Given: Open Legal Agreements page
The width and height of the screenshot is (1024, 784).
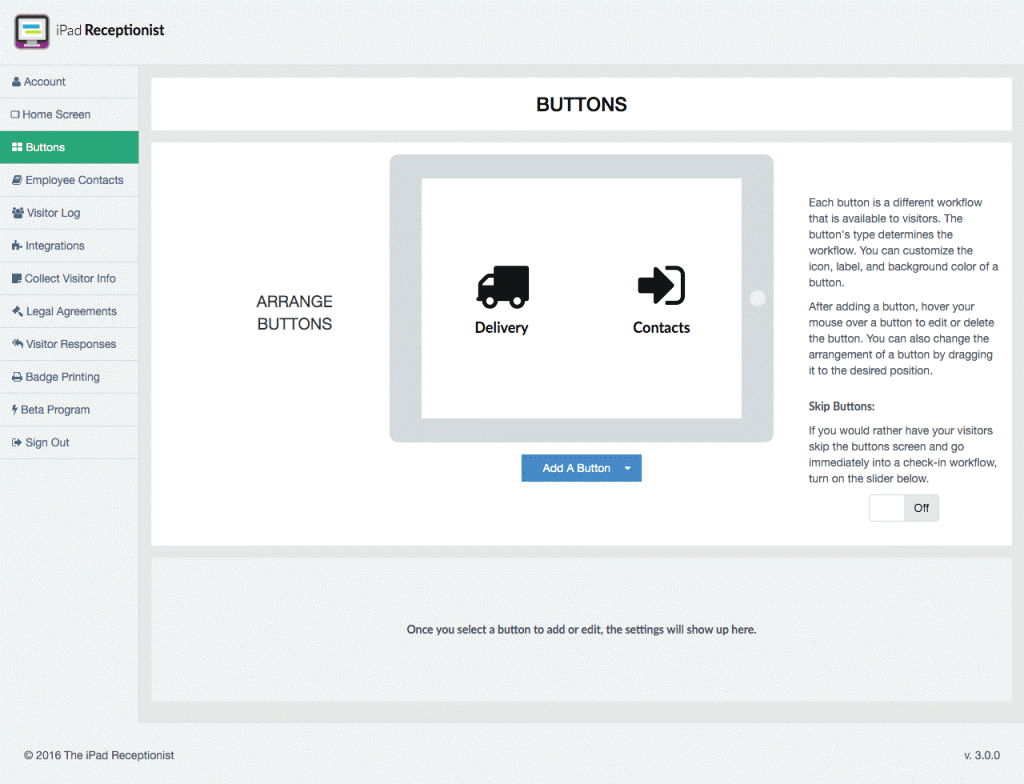Looking at the screenshot, I should pos(69,311).
